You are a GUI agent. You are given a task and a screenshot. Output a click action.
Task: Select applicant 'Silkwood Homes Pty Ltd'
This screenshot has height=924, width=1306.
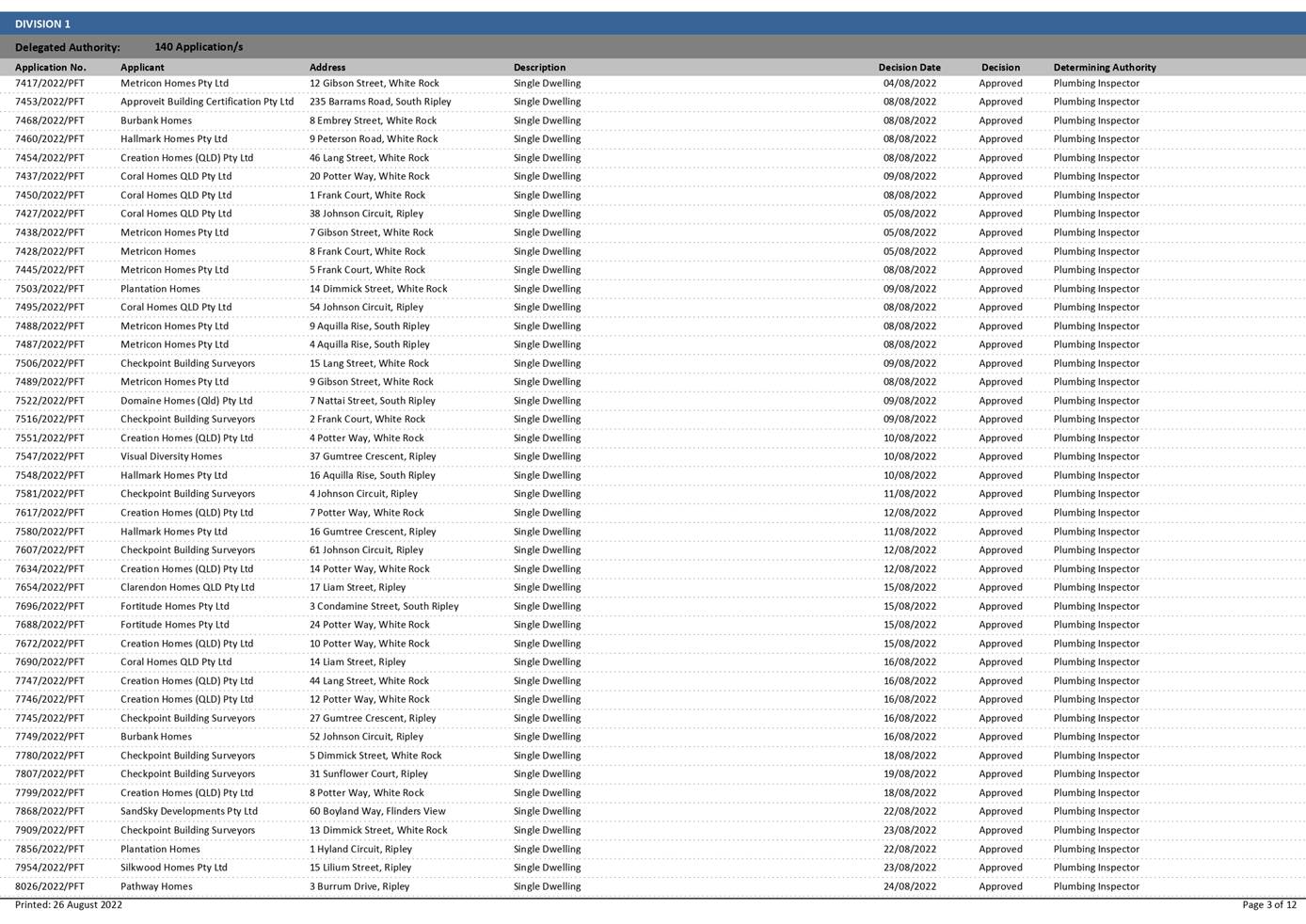coord(174,868)
